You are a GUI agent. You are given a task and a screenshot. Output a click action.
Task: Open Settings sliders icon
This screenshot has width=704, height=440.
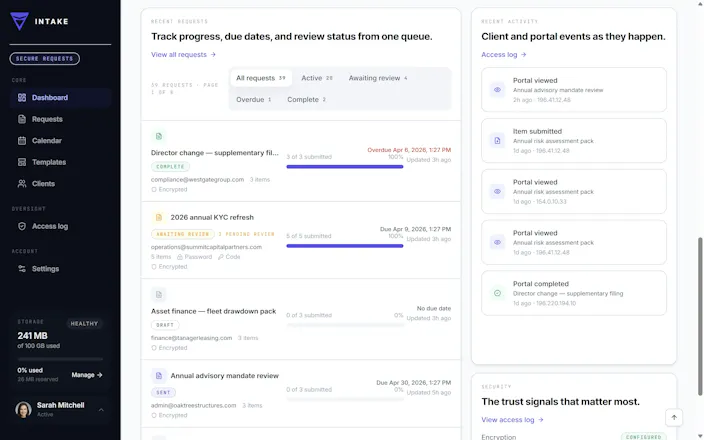click(22, 268)
